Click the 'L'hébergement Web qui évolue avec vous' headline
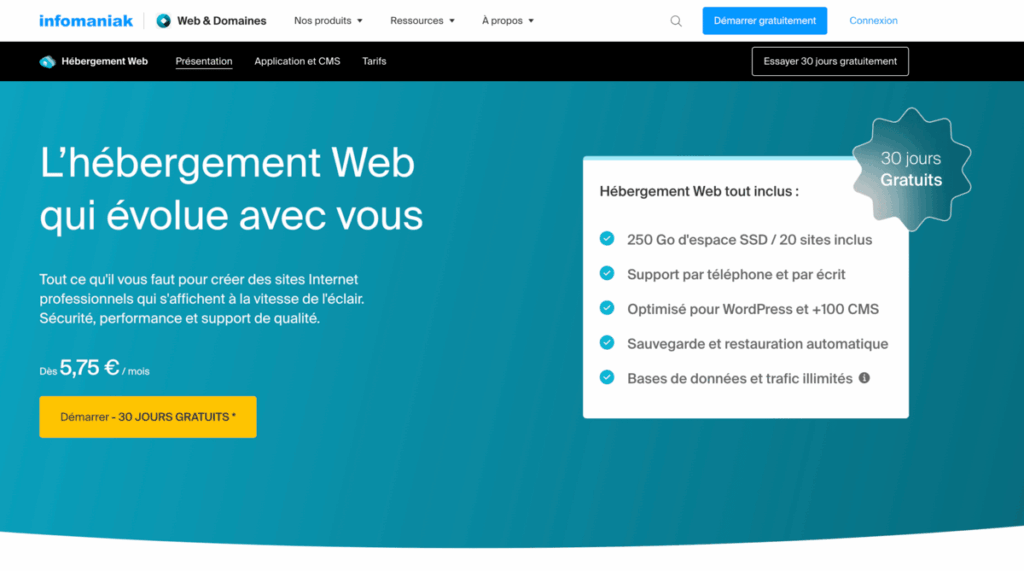The height and width of the screenshot is (571, 1024). (x=231, y=189)
